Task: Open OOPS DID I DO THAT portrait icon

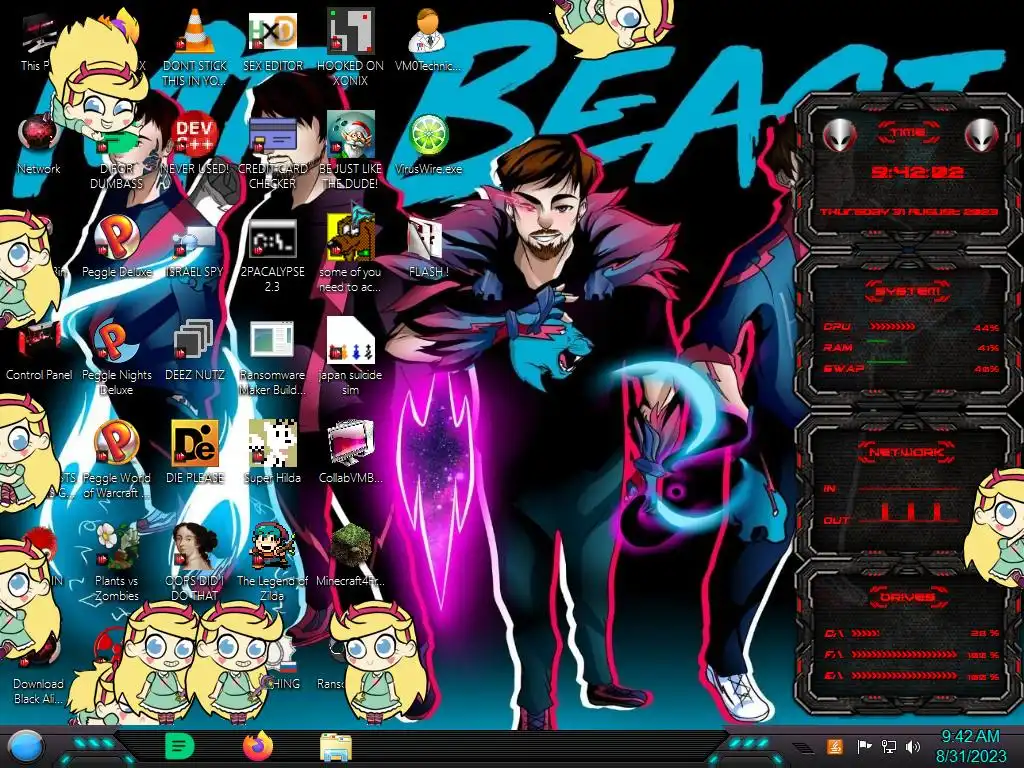Action: point(195,546)
